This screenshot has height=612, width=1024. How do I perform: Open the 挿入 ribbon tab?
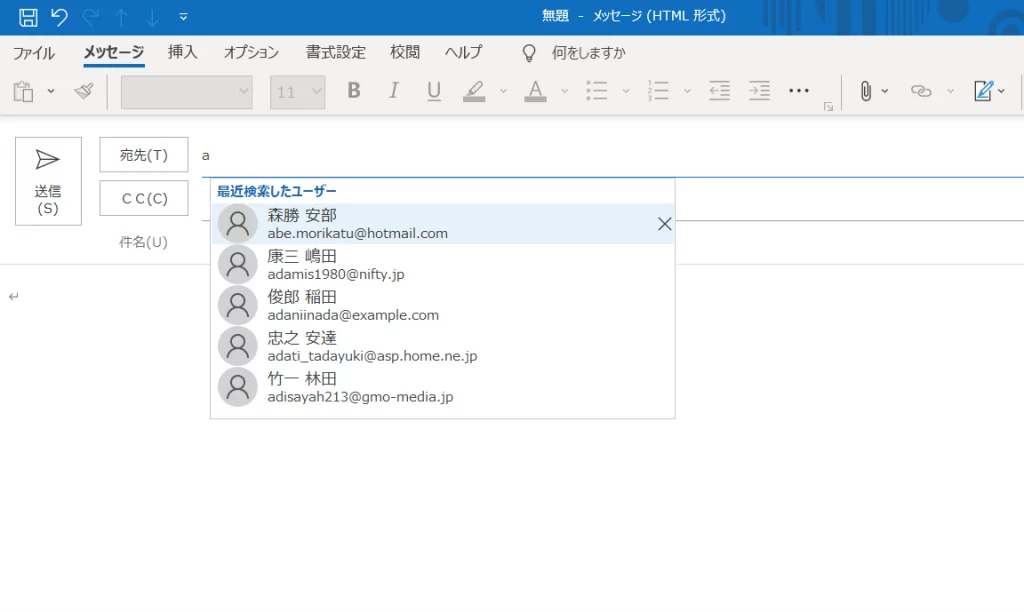(x=183, y=52)
